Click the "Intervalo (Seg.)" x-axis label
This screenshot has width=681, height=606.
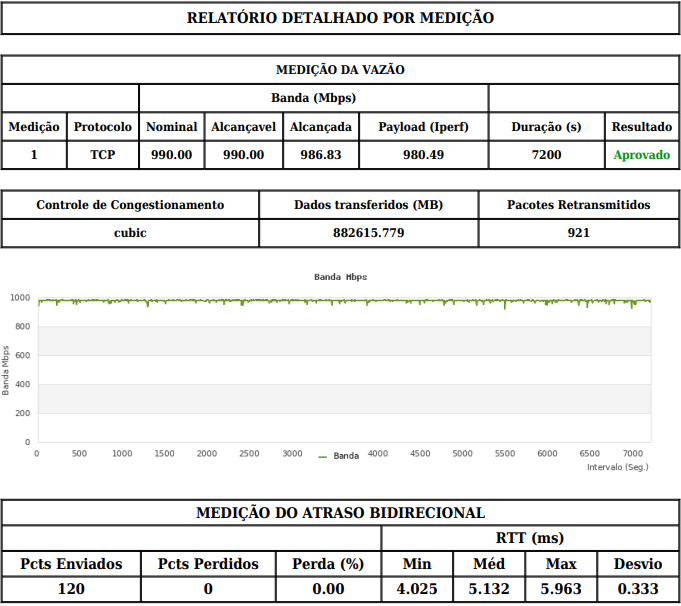coord(617,467)
